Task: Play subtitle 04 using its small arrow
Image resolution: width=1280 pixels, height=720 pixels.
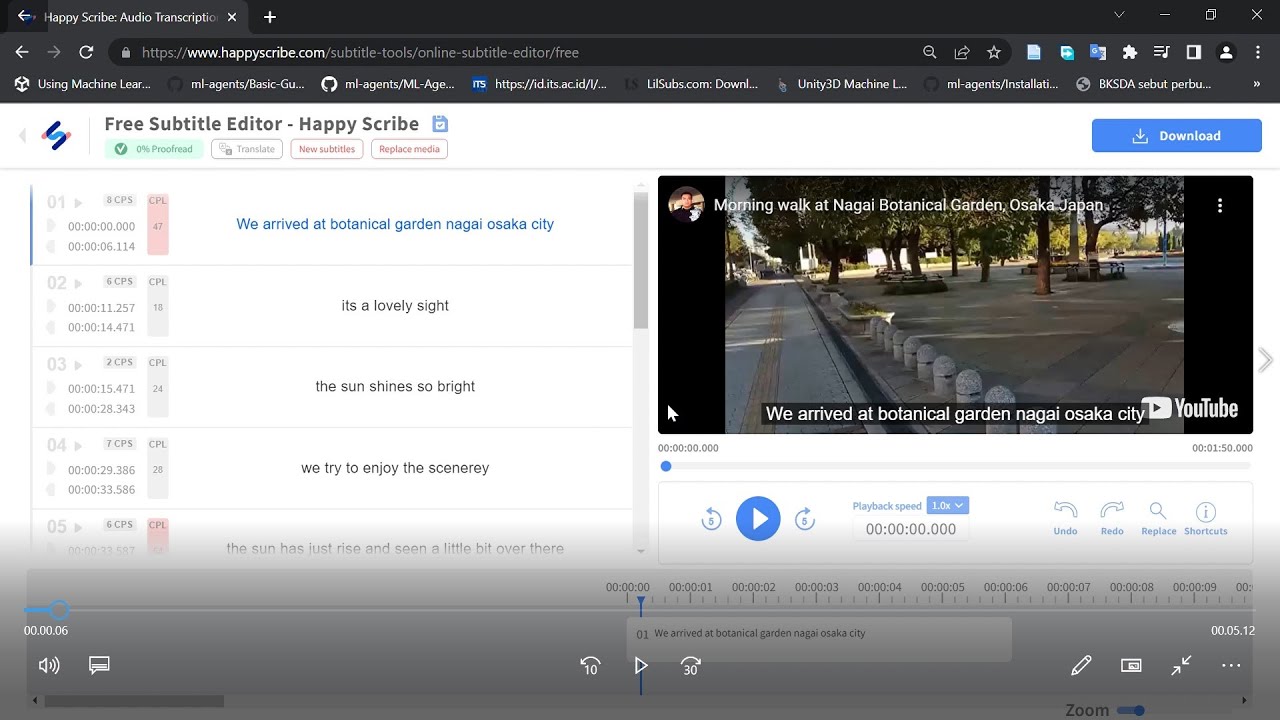Action: (x=78, y=446)
